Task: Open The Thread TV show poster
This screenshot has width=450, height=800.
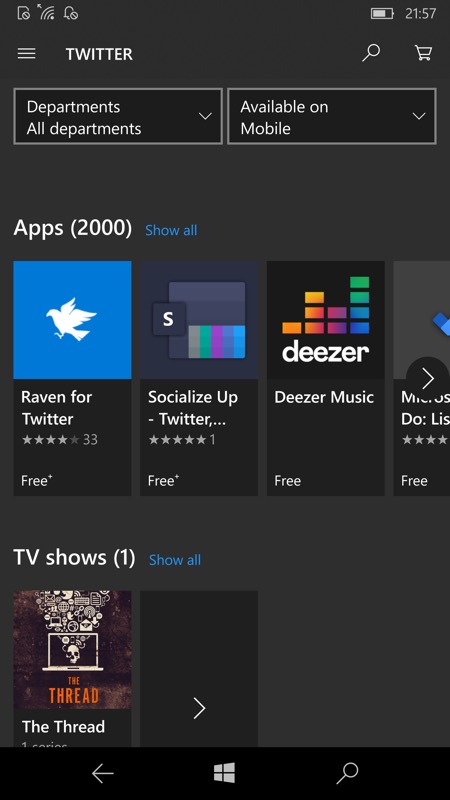Action: pyautogui.click(x=72, y=650)
